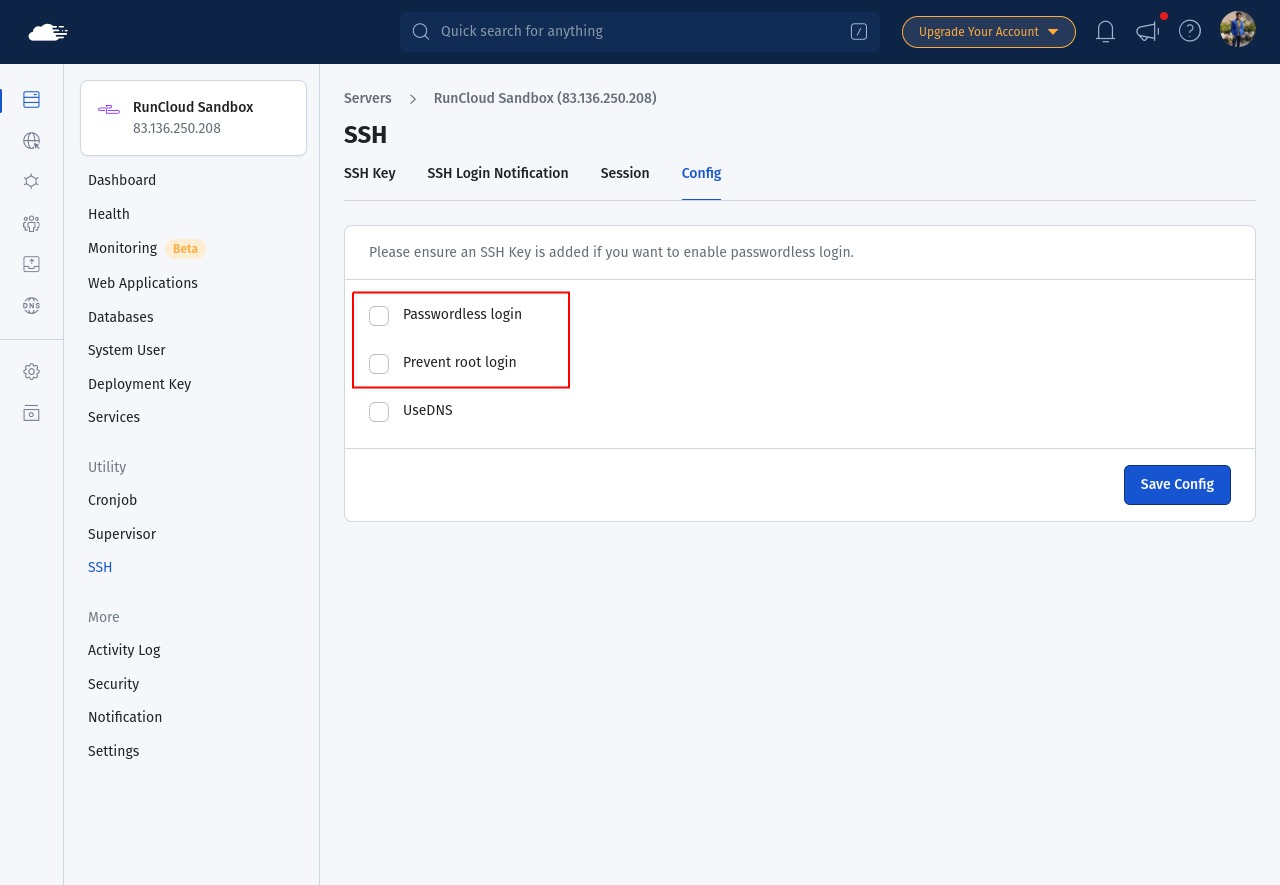Open the SSH Login Notification tab

498,173
